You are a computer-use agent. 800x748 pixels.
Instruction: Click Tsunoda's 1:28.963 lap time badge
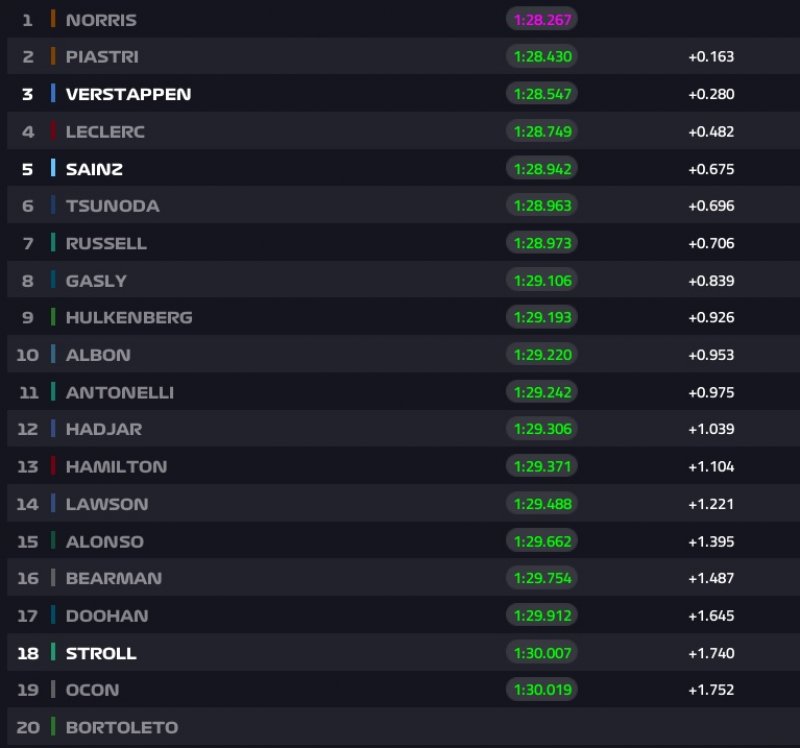[541, 206]
